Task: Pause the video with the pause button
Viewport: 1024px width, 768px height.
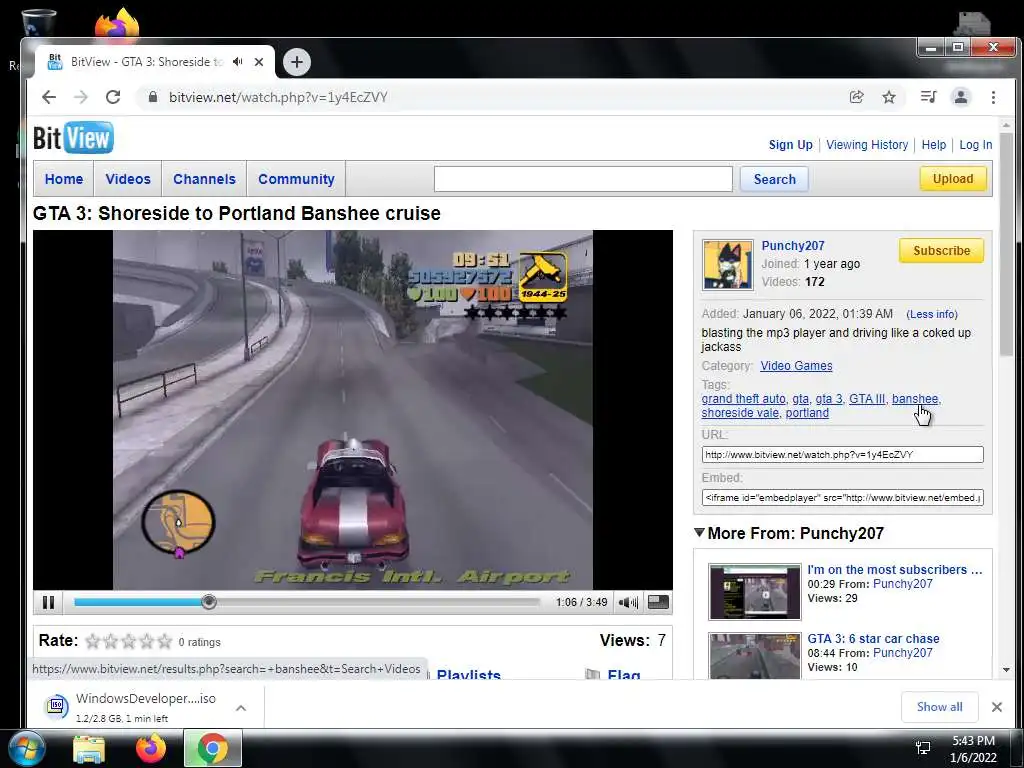Action: tap(48, 602)
